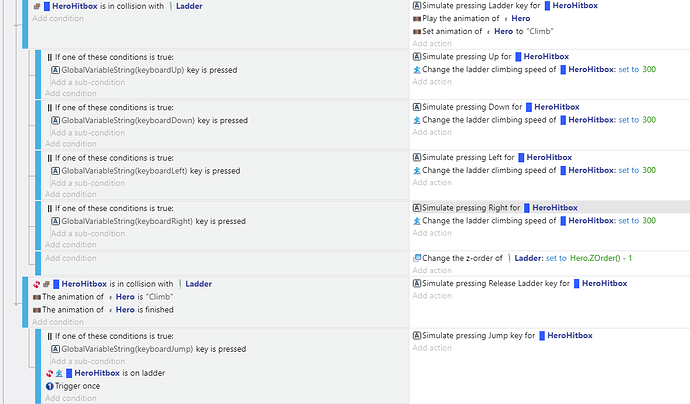Click 'Add action' under 'Simulate pressing Jump key'
This screenshot has width=690, height=404.
[432, 348]
